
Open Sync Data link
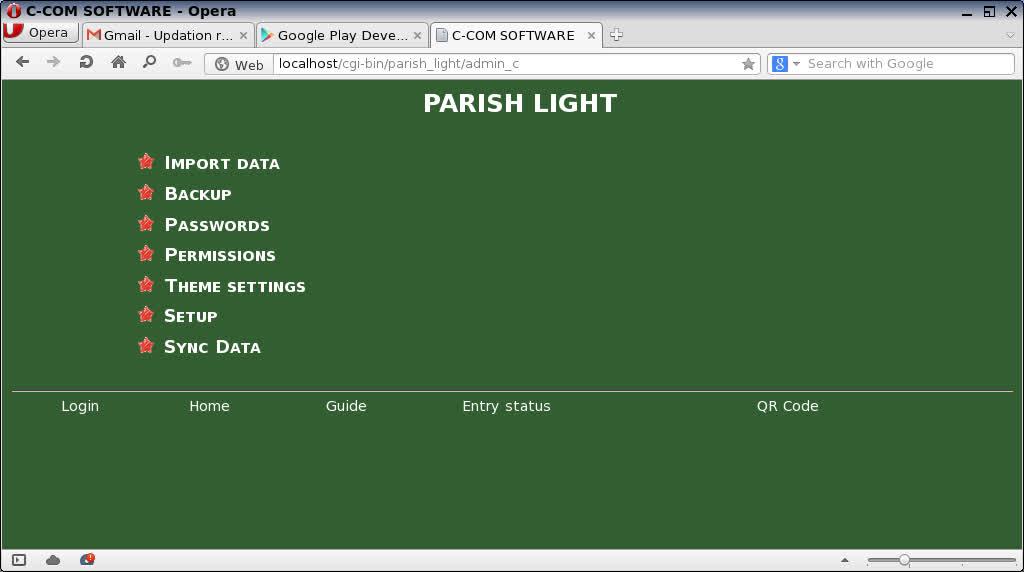212,347
